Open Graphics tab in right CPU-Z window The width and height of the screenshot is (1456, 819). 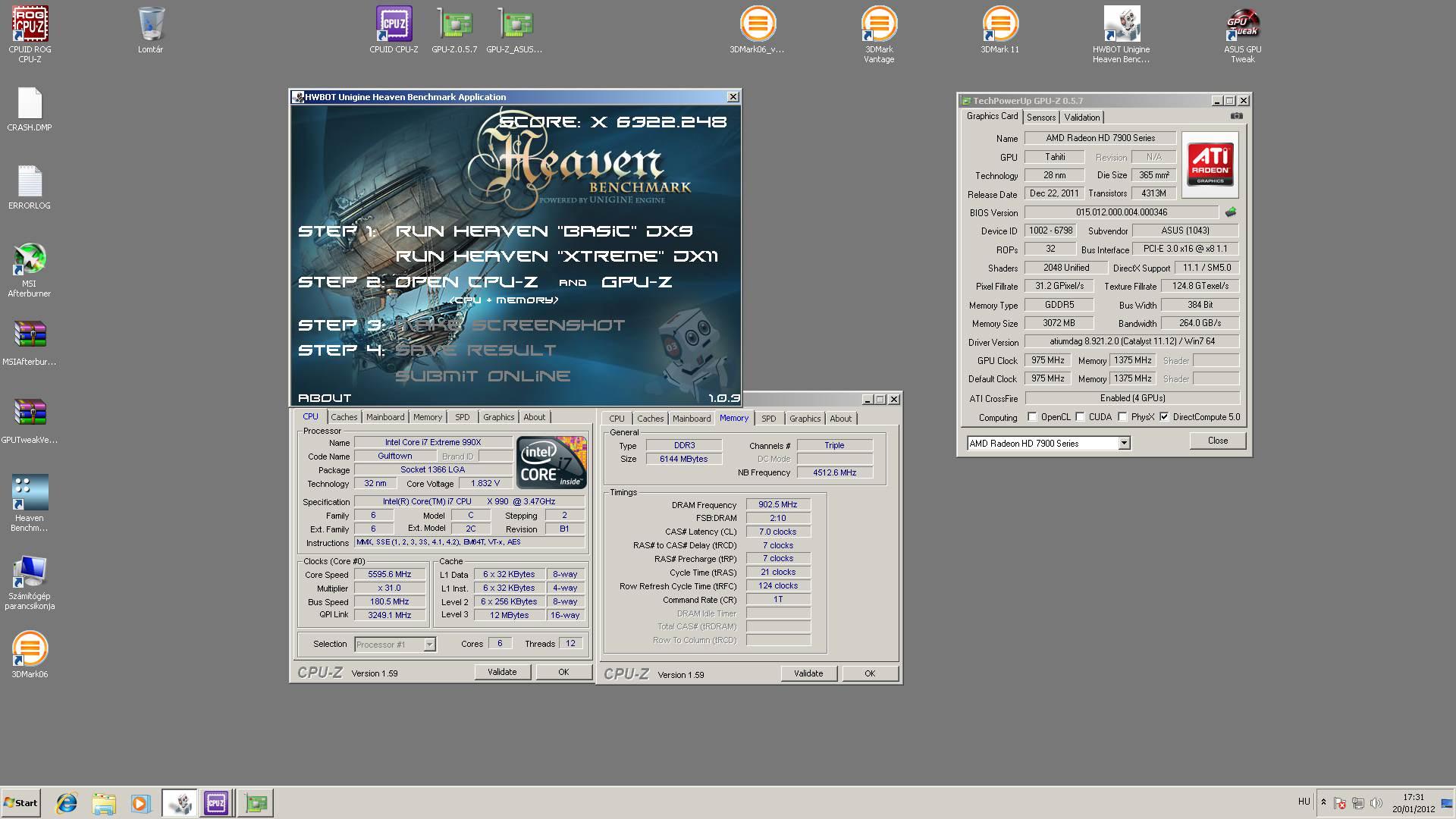pos(805,419)
